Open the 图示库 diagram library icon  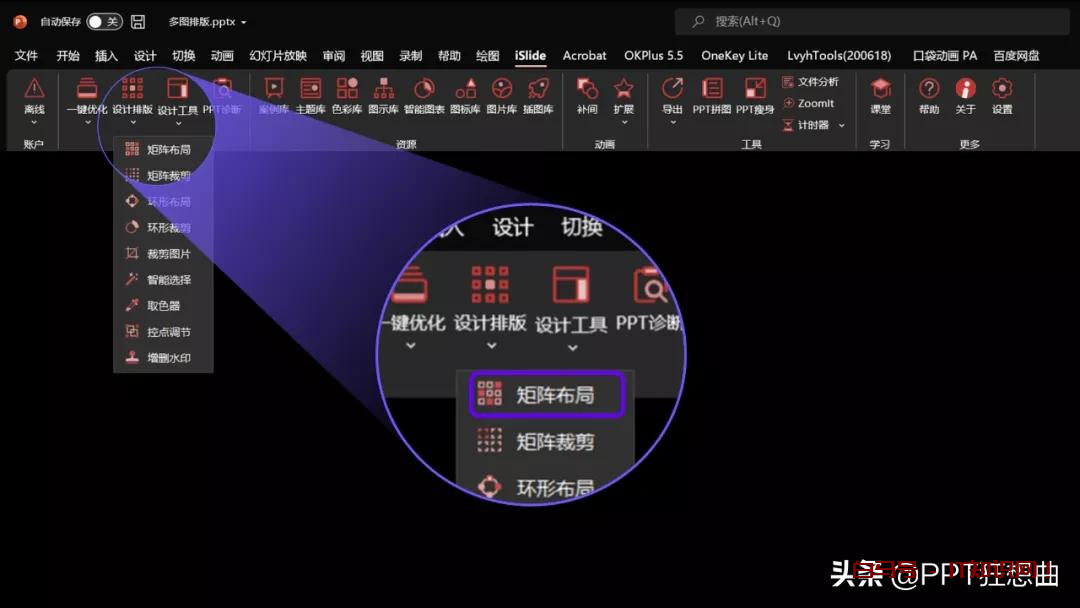383,95
